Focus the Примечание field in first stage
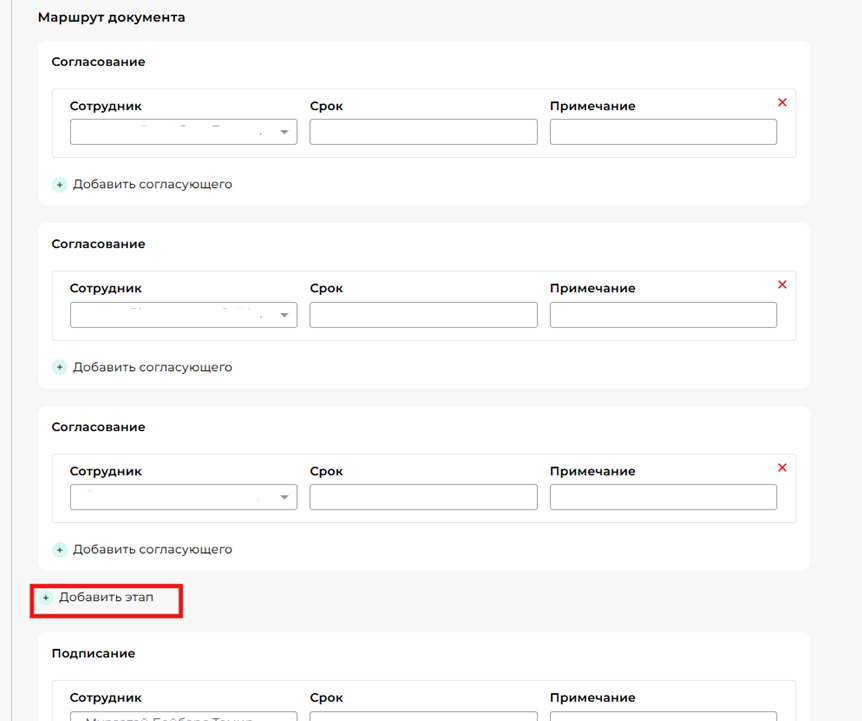 [x=663, y=132]
